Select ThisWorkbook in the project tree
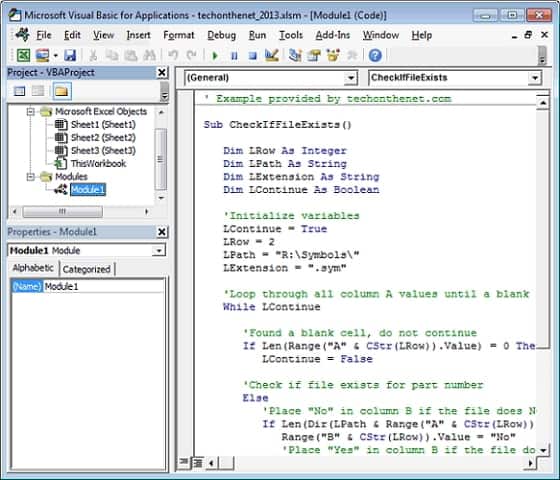This screenshot has width=560, height=480. [98, 164]
